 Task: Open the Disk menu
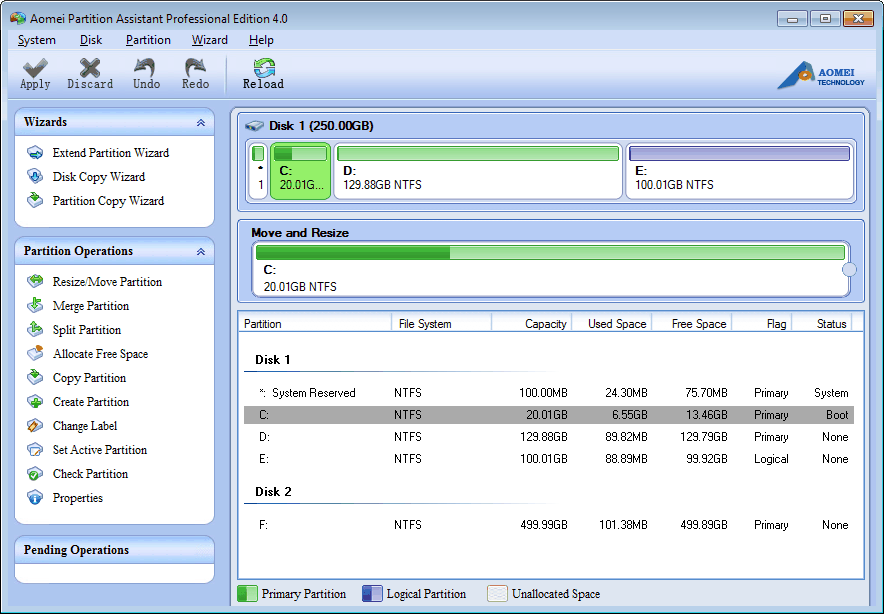pyautogui.click(x=91, y=40)
